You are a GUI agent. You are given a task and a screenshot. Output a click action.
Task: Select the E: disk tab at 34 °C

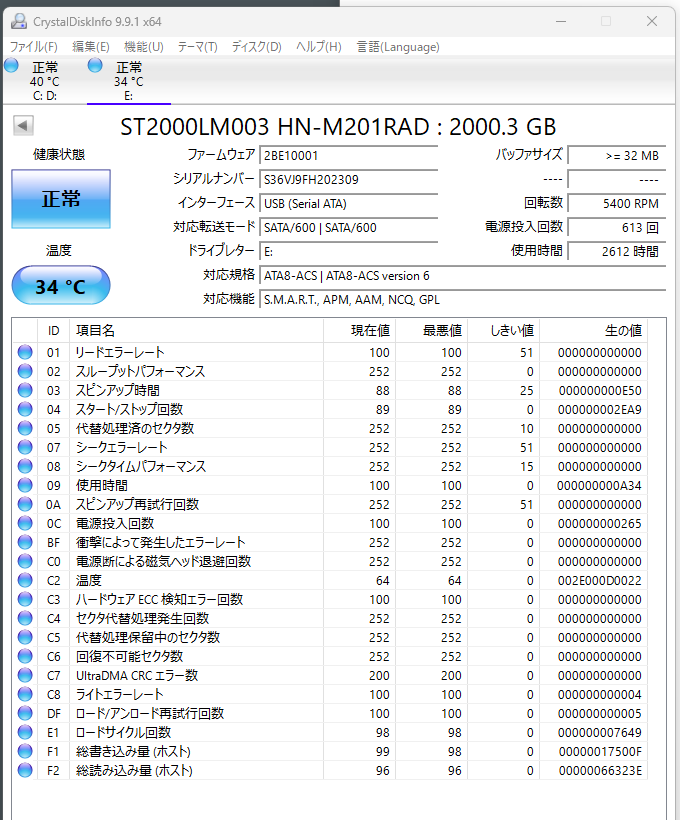(x=129, y=81)
